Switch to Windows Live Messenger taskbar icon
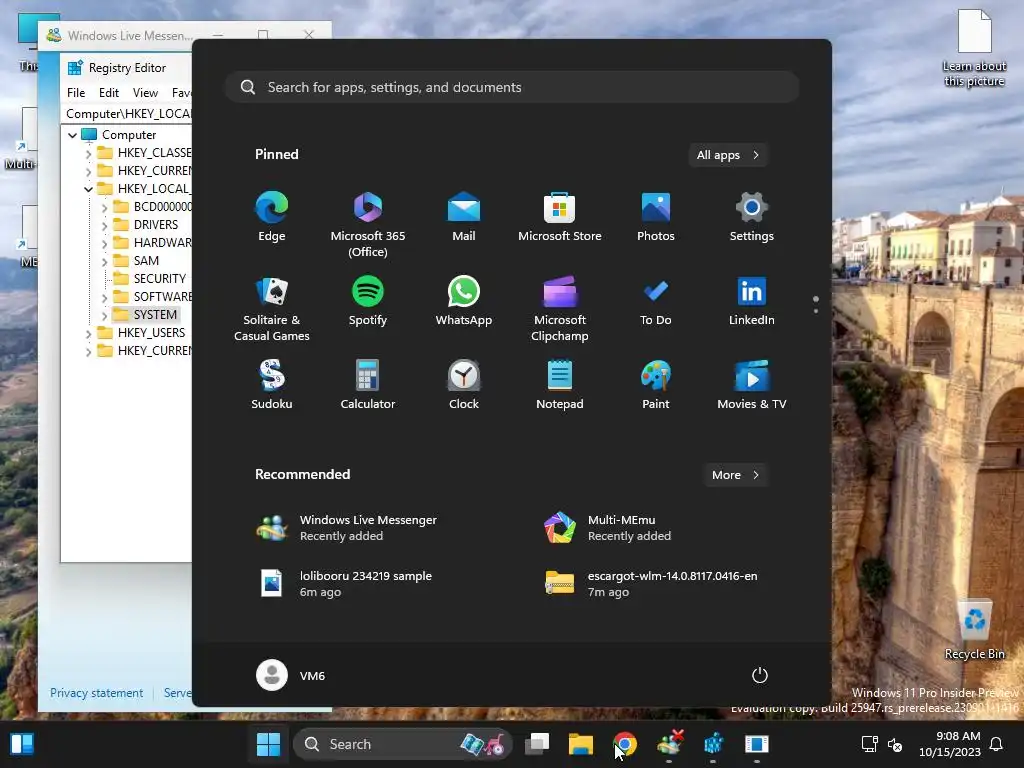The width and height of the screenshot is (1024, 768). click(669, 744)
